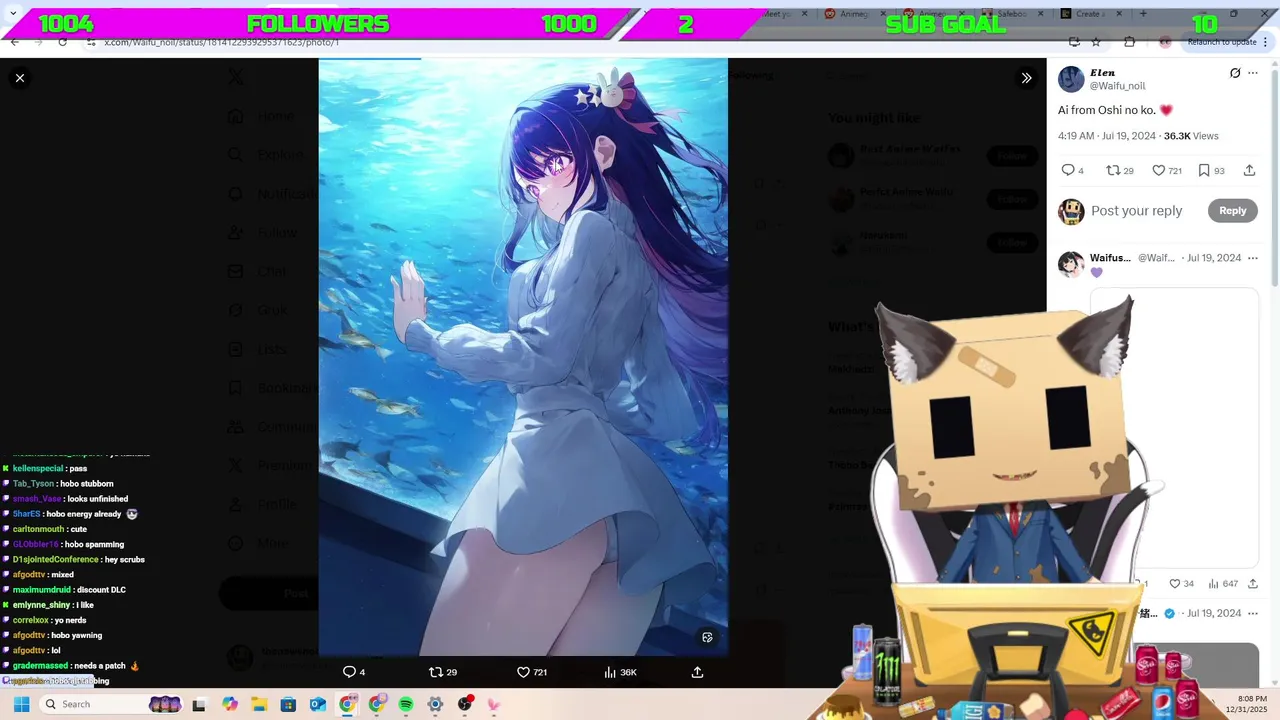Image resolution: width=1280 pixels, height=720 pixels.
Task: Open the Chrome profile avatar
Action: pyautogui.click(x=1165, y=42)
